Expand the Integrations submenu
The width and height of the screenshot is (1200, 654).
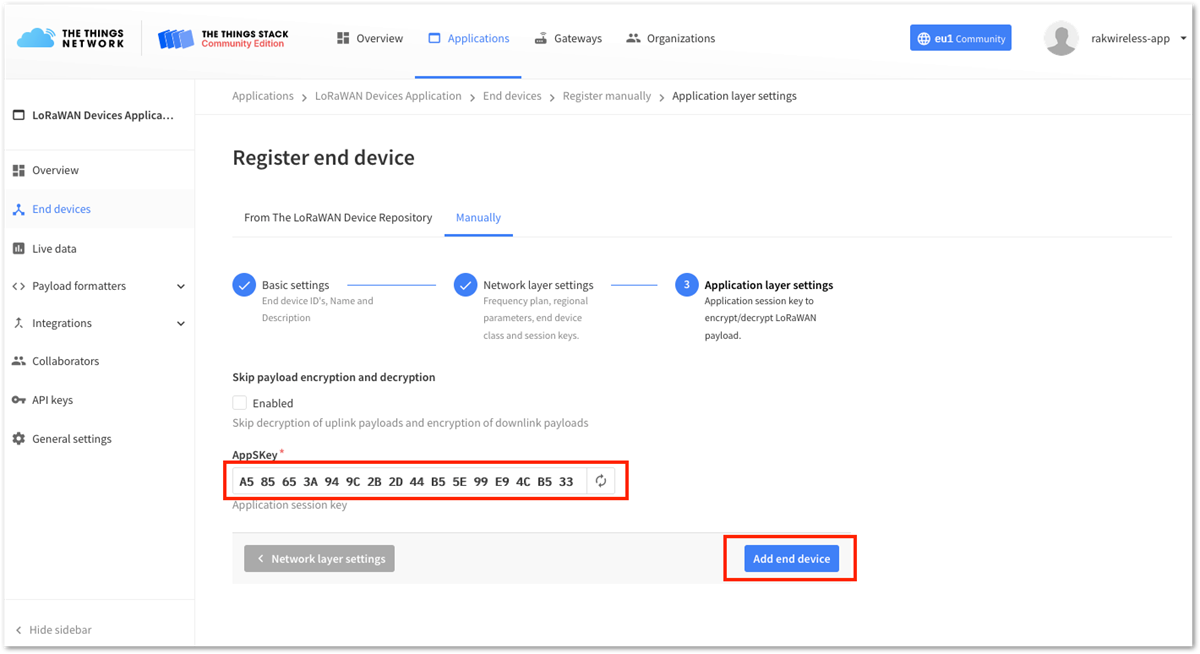click(x=181, y=323)
